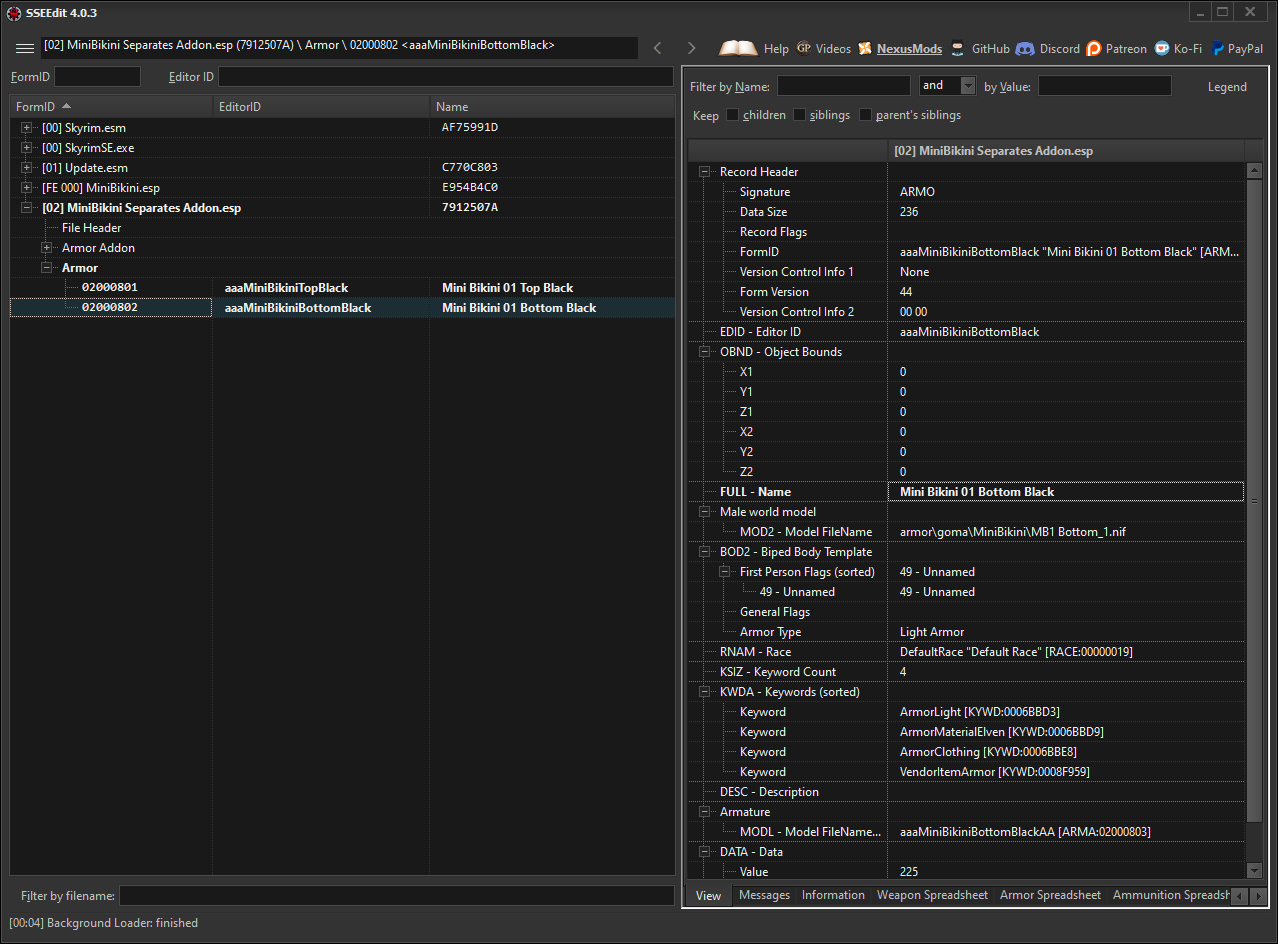
Task: Open the 'and' filter operator dropdown
Action: tap(967, 86)
